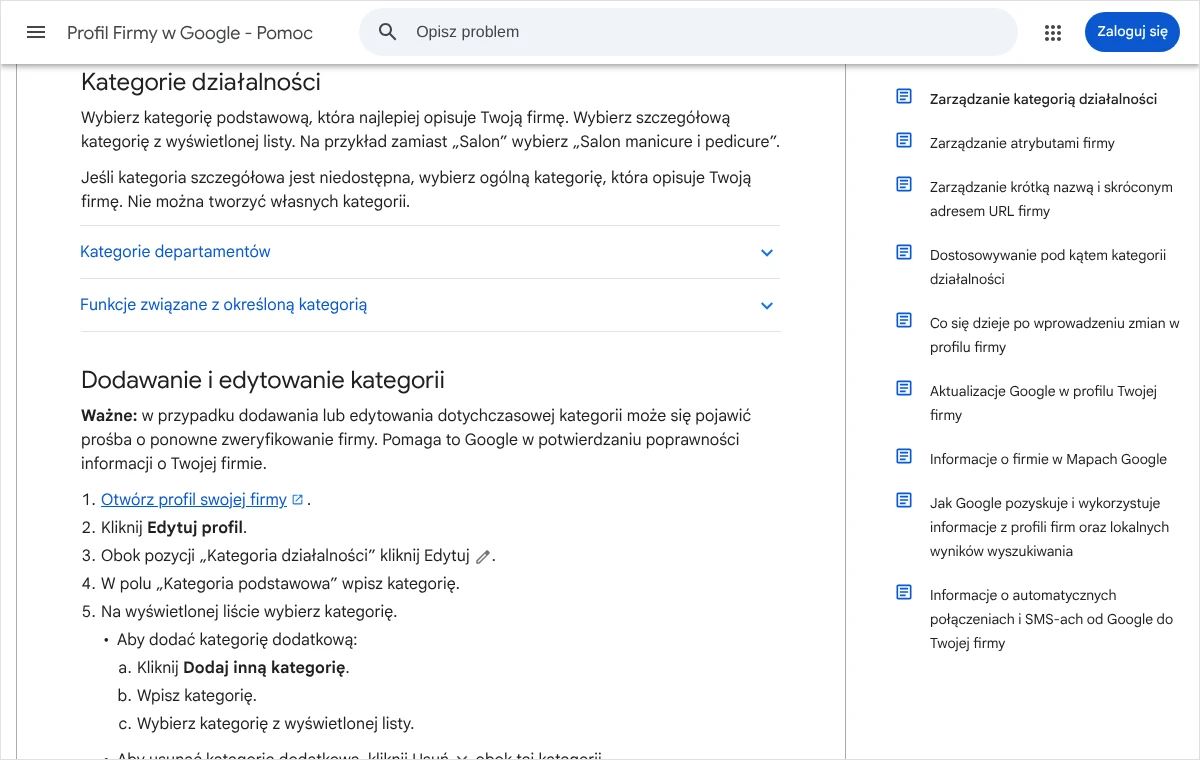Click article icon beside Zarządzanie atrybutami firmy
The width and height of the screenshot is (1200, 760).
tap(904, 141)
